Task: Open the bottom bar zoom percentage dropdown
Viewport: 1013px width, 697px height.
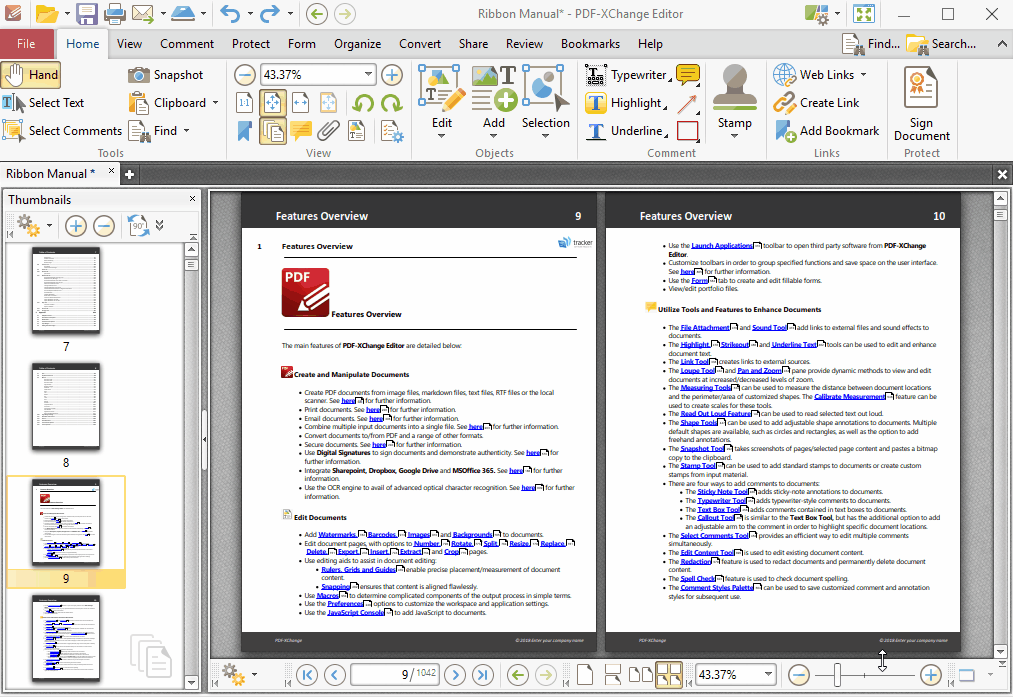Action: coord(768,674)
